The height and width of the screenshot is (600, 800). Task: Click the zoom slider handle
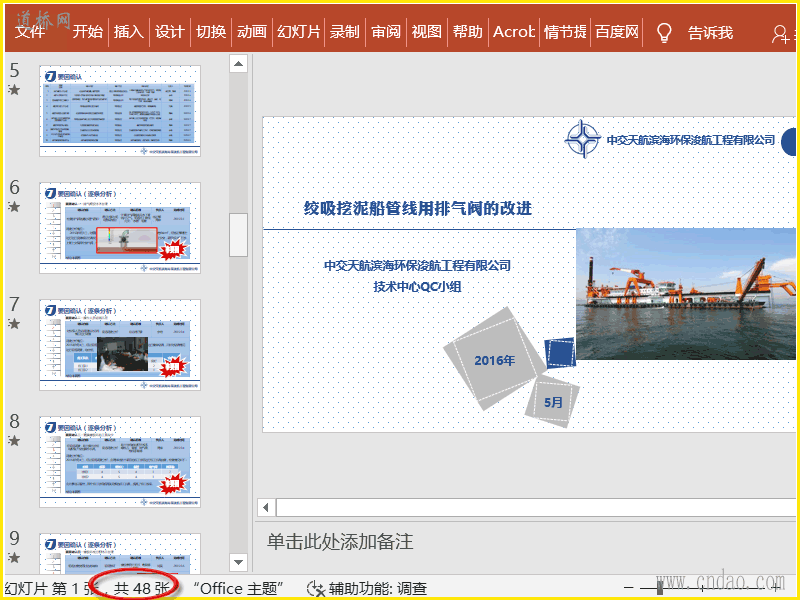coord(660,588)
